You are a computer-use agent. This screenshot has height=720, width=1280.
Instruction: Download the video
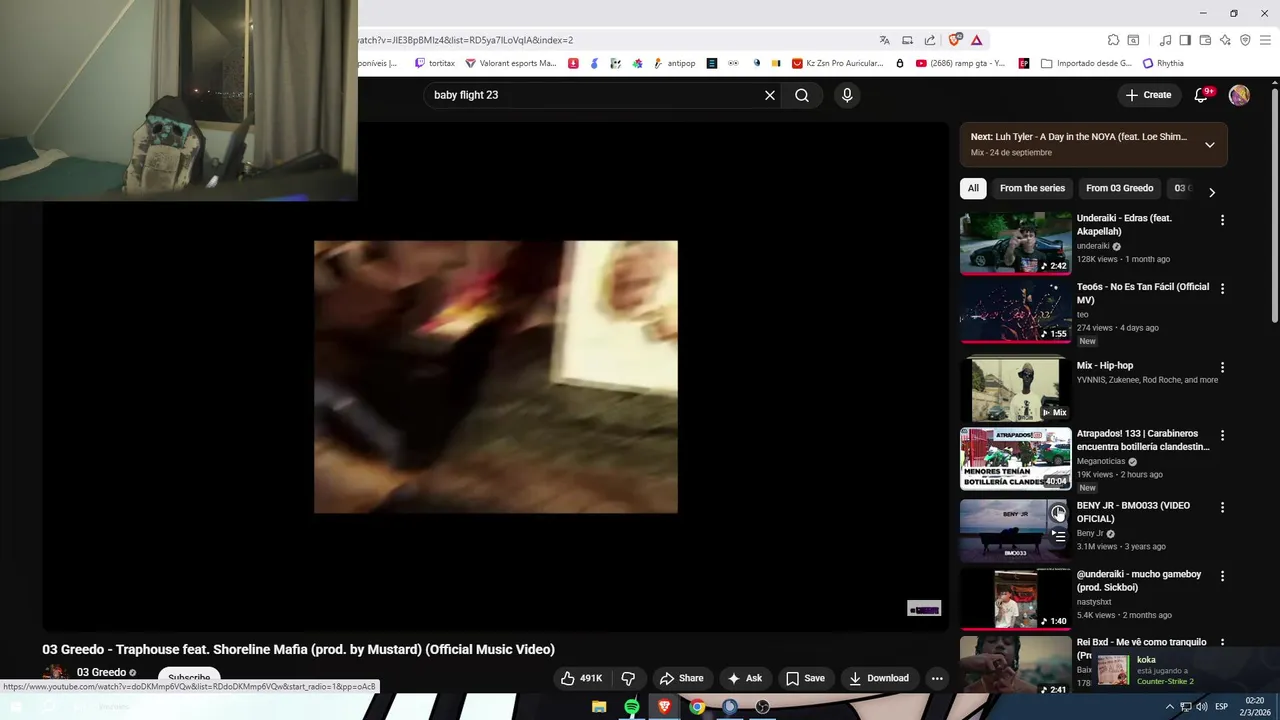pos(878,678)
